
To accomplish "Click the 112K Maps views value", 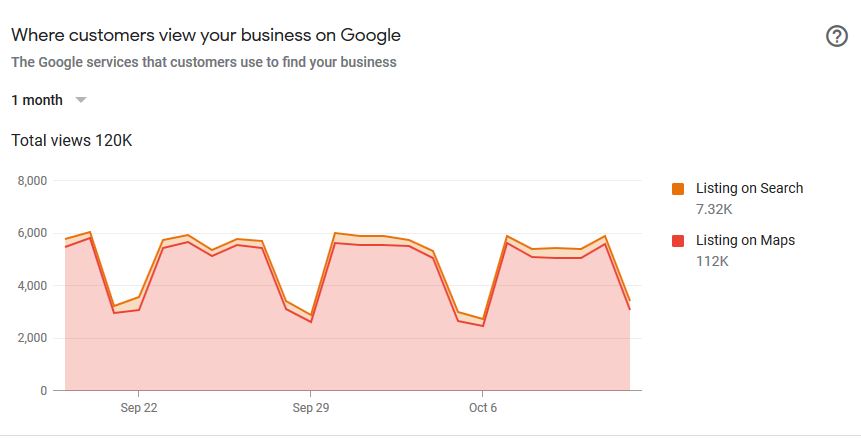I will pos(711,261).
